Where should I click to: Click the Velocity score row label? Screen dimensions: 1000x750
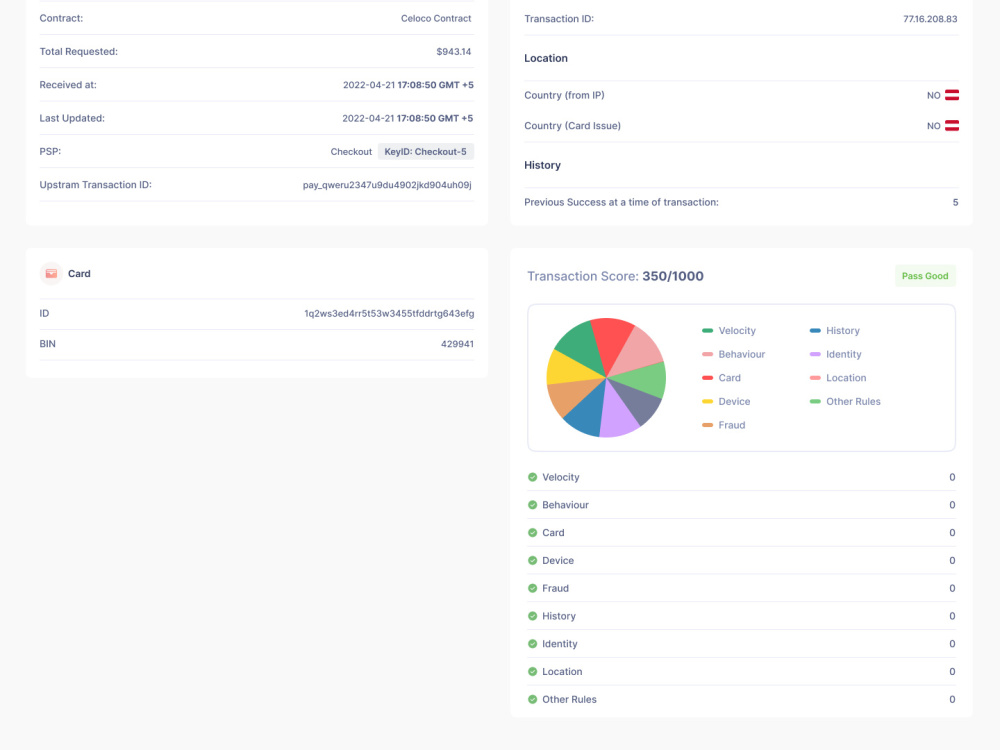[x=561, y=477]
